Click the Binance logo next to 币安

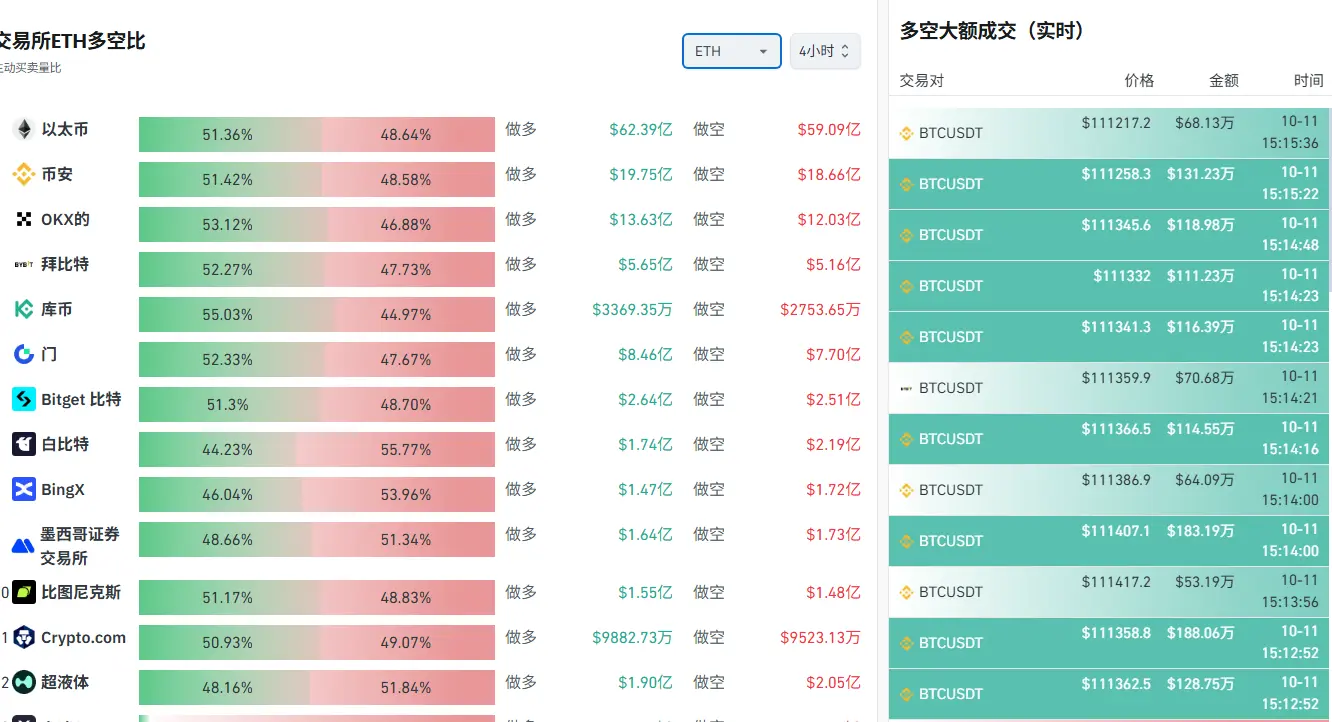point(23,174)
